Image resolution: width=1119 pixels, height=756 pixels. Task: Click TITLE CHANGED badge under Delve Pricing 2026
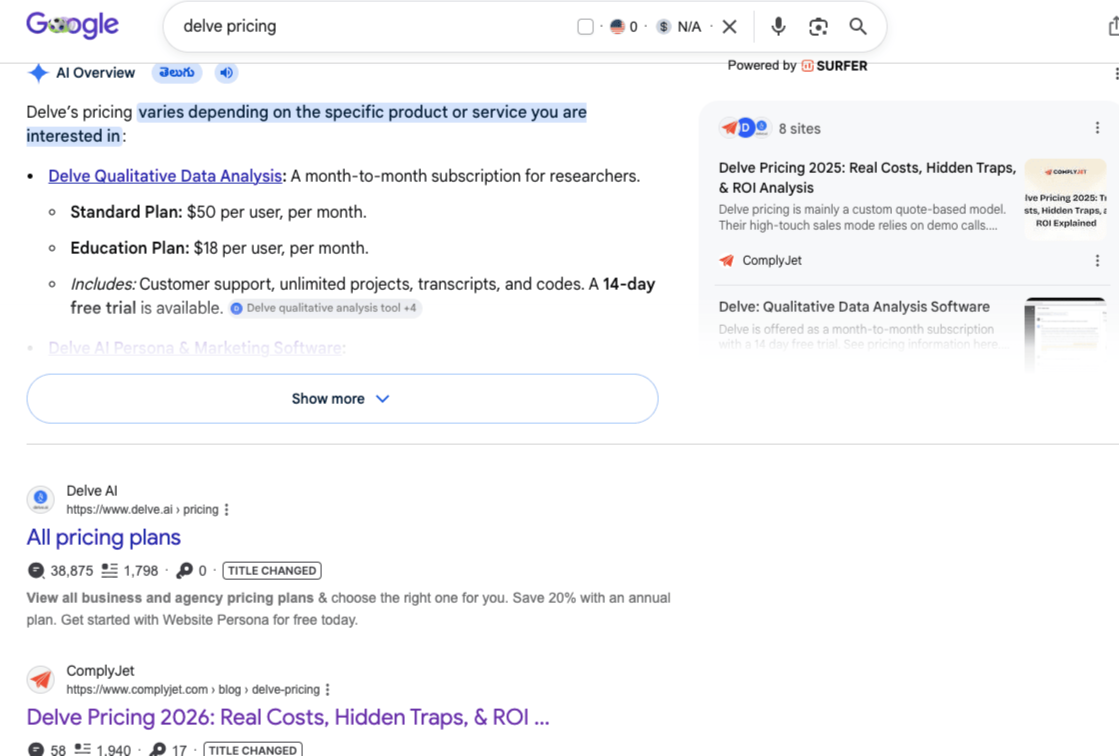(253, 750)
